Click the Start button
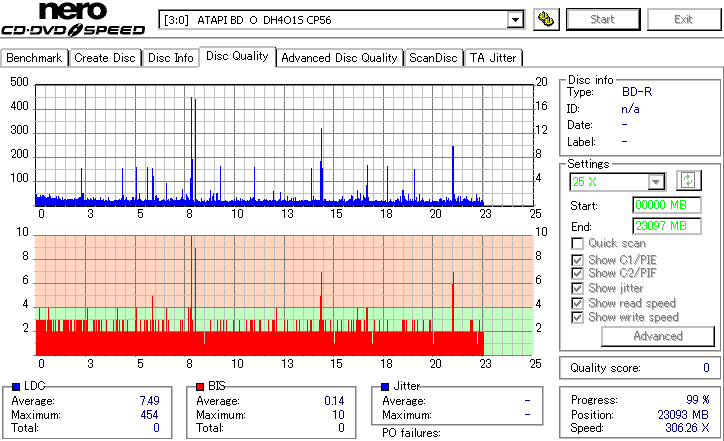Image resolution: width=724 pixels, height=441 pixels. coord(603,19)
